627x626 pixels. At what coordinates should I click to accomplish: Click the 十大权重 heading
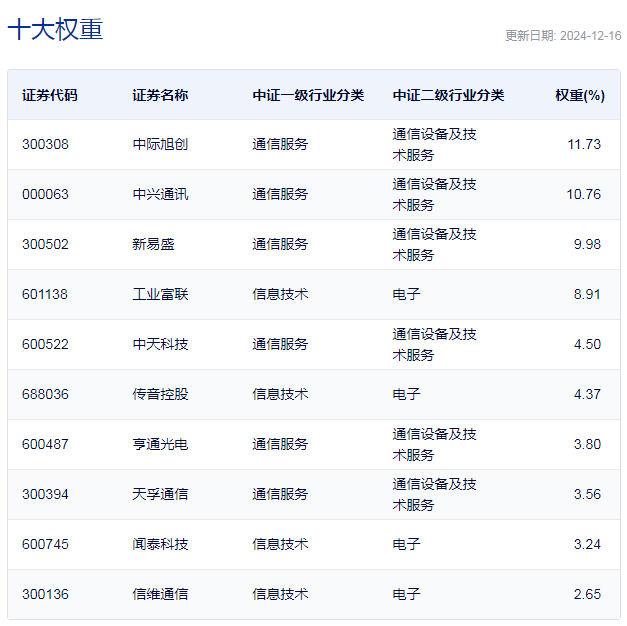click(56, 29)
